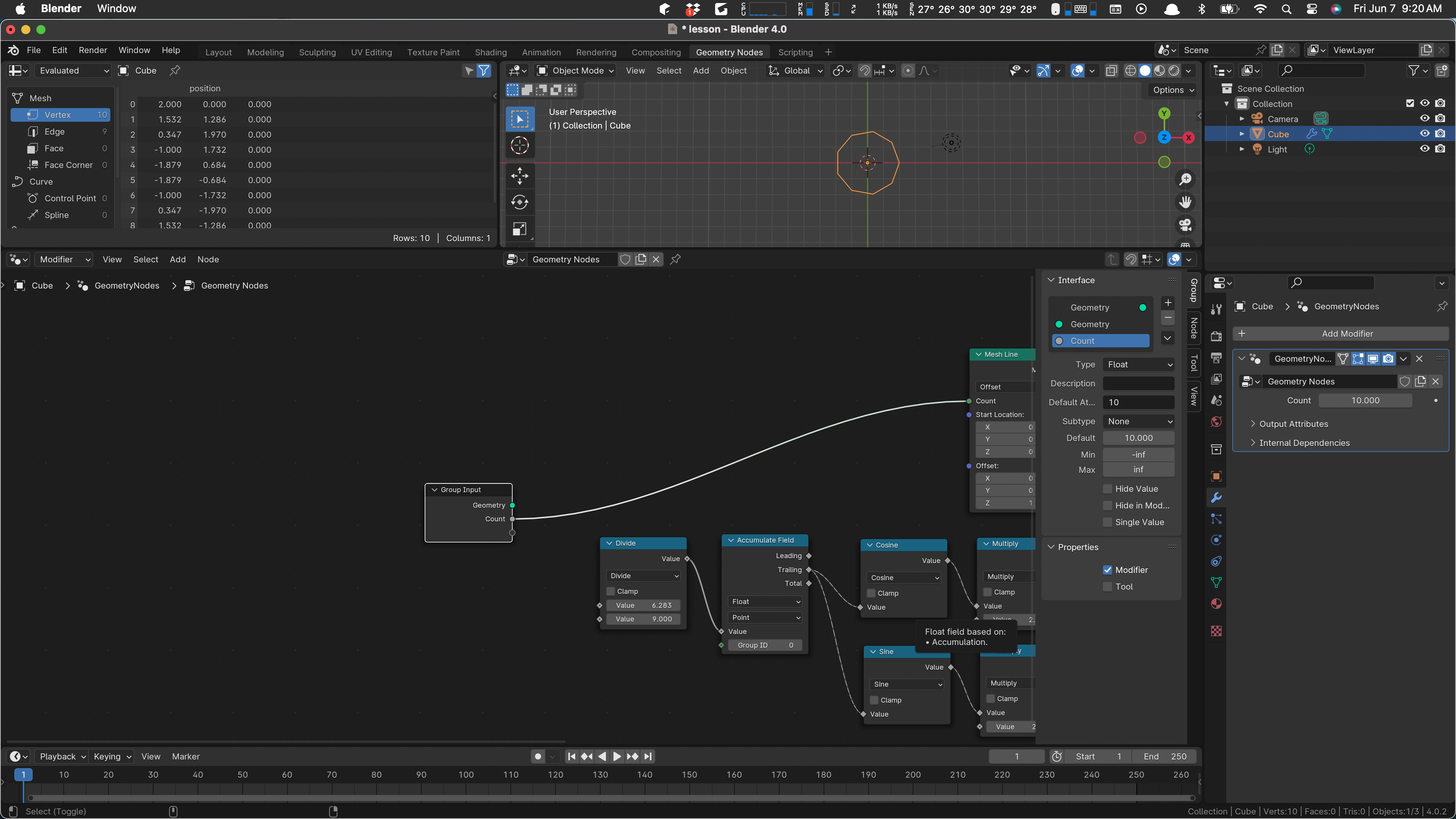Open the socket Type Float dropdown
The width and height of the screenshot is (1456, 819).
(x=1138, y=364)
